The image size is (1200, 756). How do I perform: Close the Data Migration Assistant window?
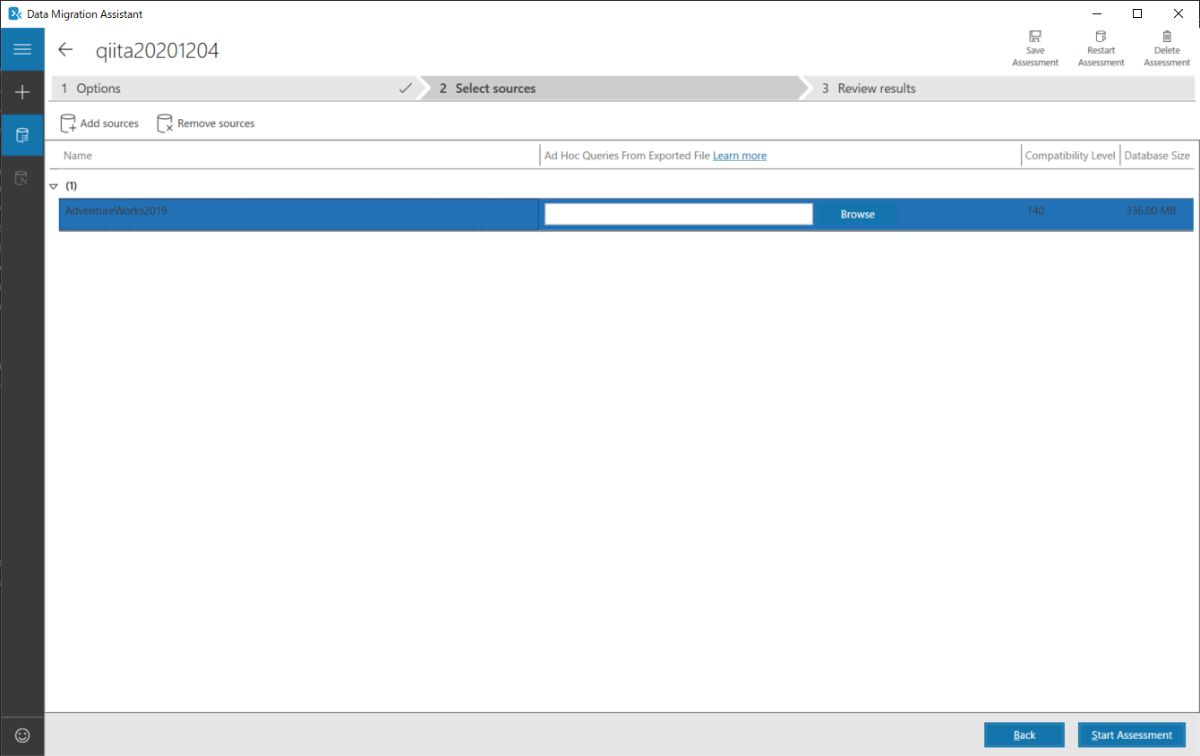[1179, 14]
